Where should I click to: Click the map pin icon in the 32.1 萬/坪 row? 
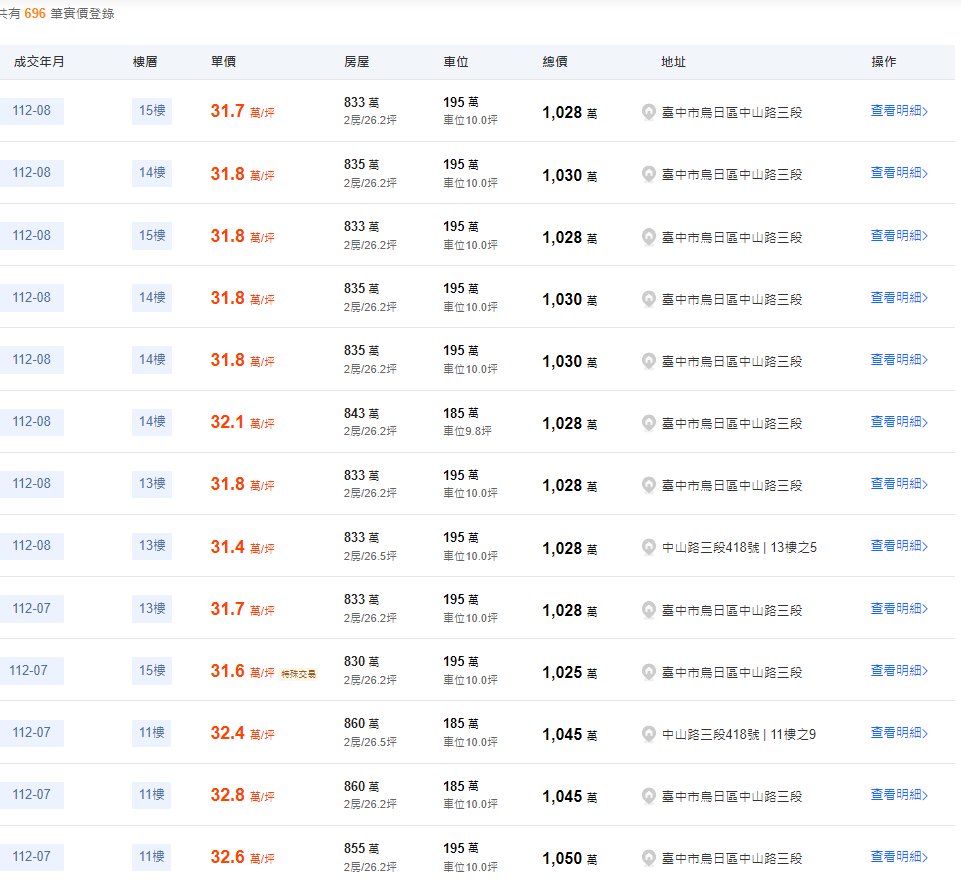pyautogui.click(x=648, y=423)
